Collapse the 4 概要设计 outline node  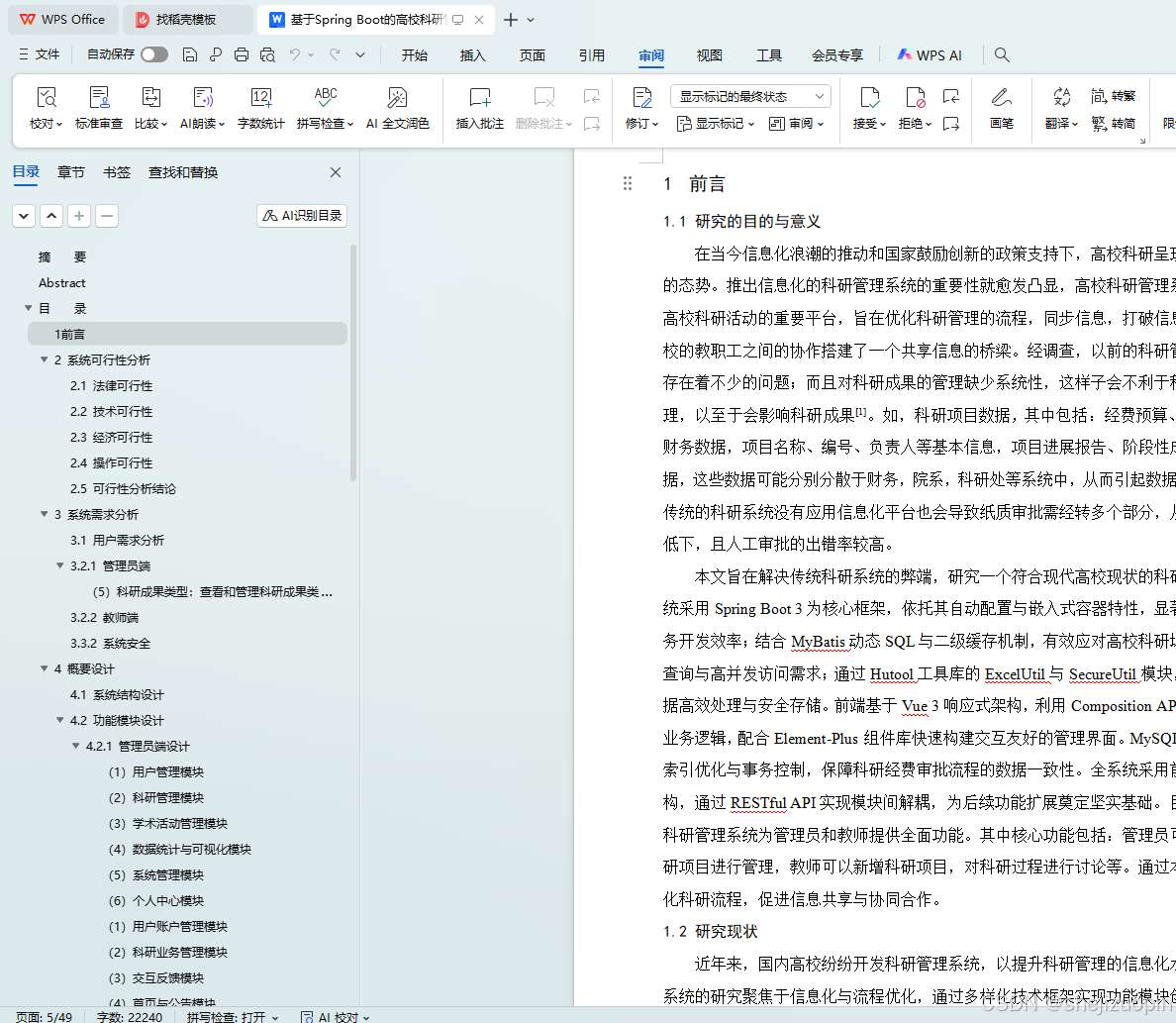45,668
